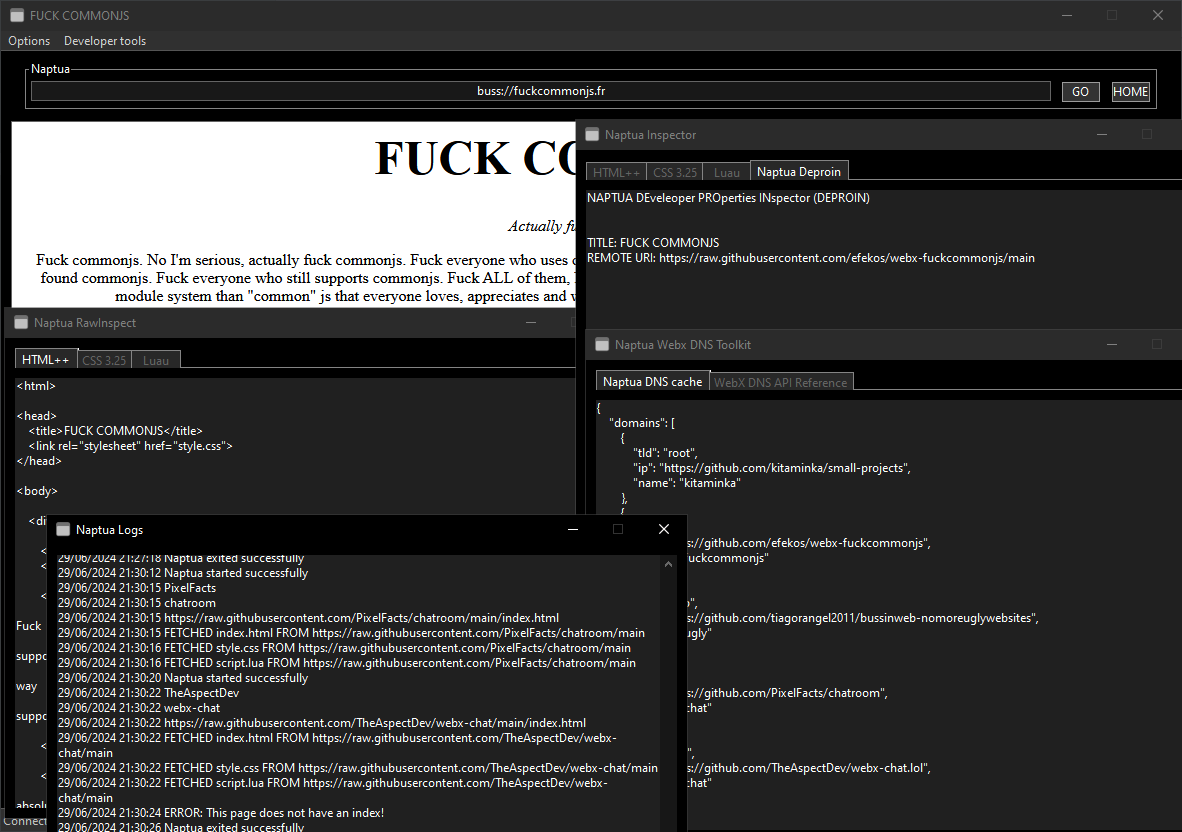The width and height of the screenshot is (1182, 832).
Task: Click the kitaminka/small-projects ip line
Action: click(772, 468)
